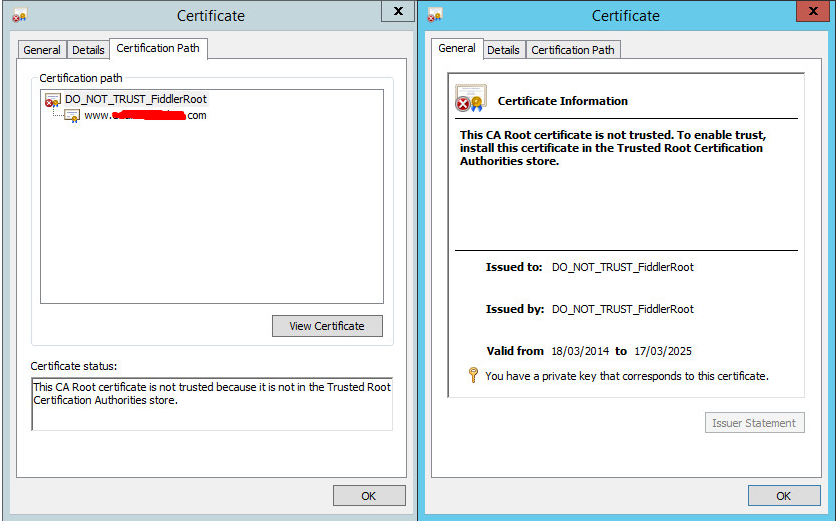The image size is (836, 521).
Task: Click the Certificate status label
Action: coord(74,366)
